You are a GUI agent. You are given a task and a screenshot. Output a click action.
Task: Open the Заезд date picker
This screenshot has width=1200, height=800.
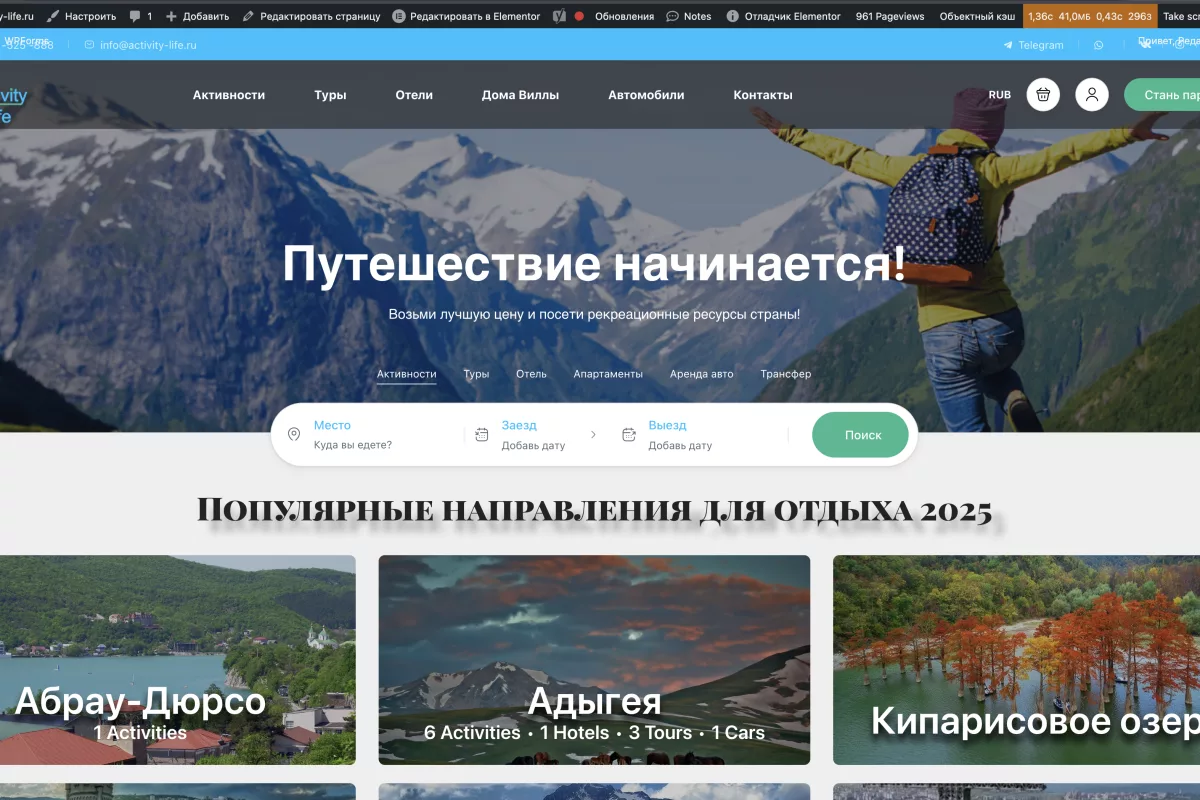533,435
